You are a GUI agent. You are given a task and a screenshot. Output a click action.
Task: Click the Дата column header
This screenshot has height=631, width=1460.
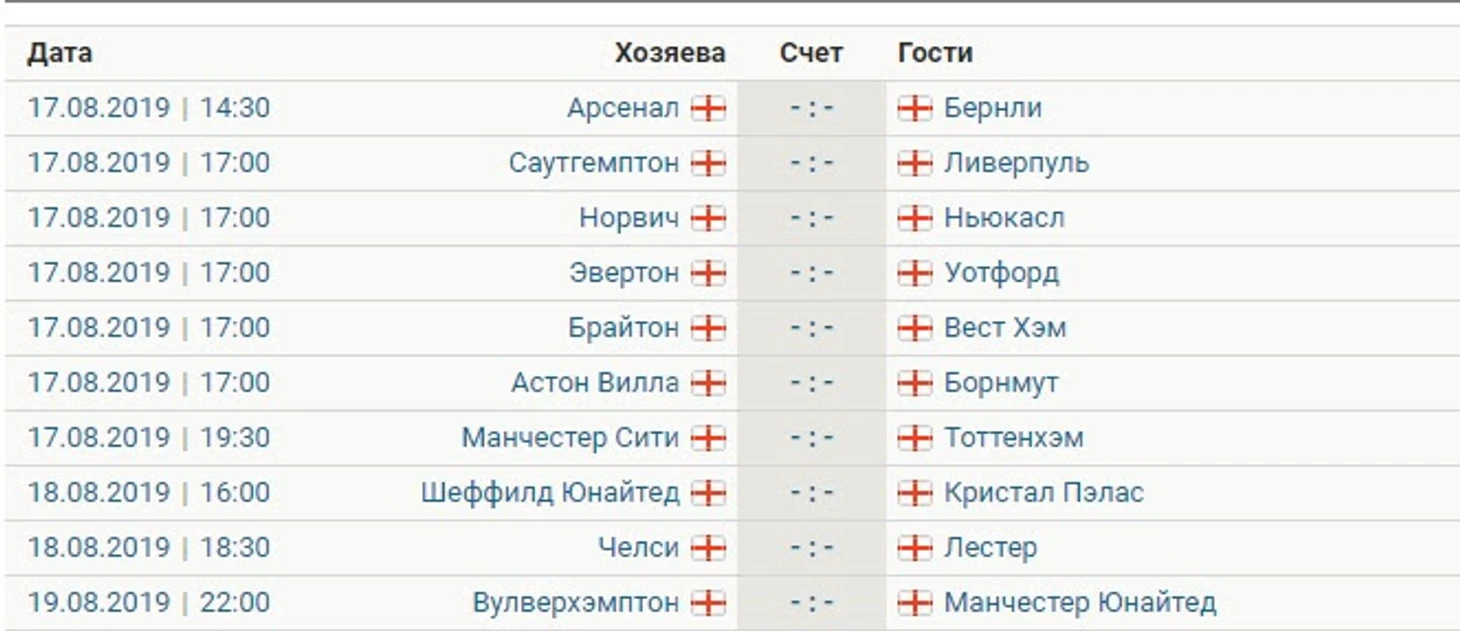point(60,53)
